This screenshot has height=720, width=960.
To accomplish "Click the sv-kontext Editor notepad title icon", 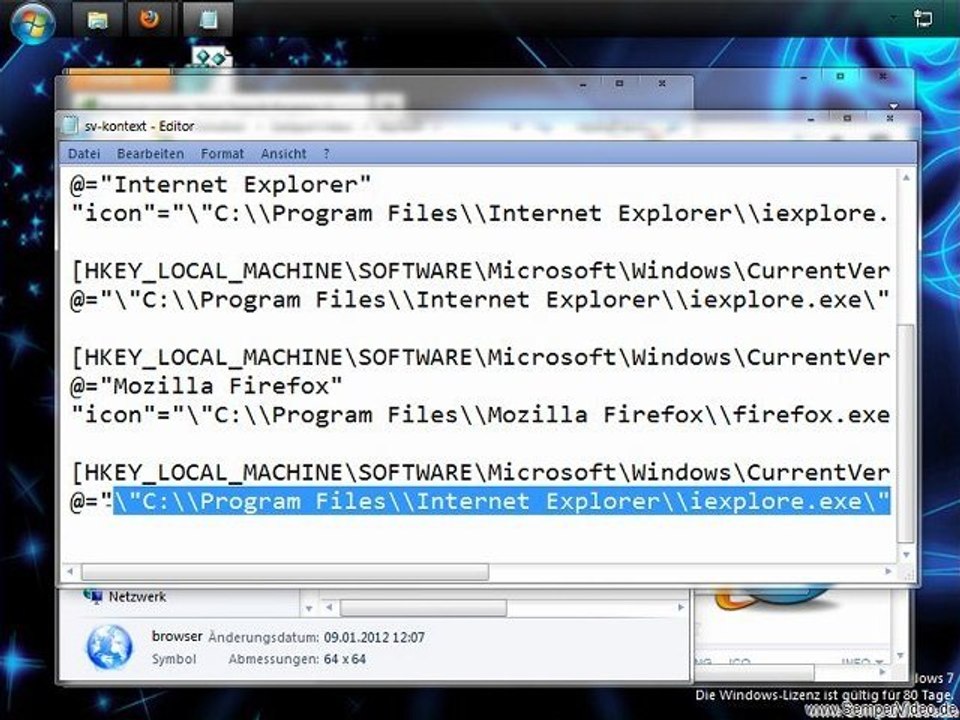I will 71,126.
